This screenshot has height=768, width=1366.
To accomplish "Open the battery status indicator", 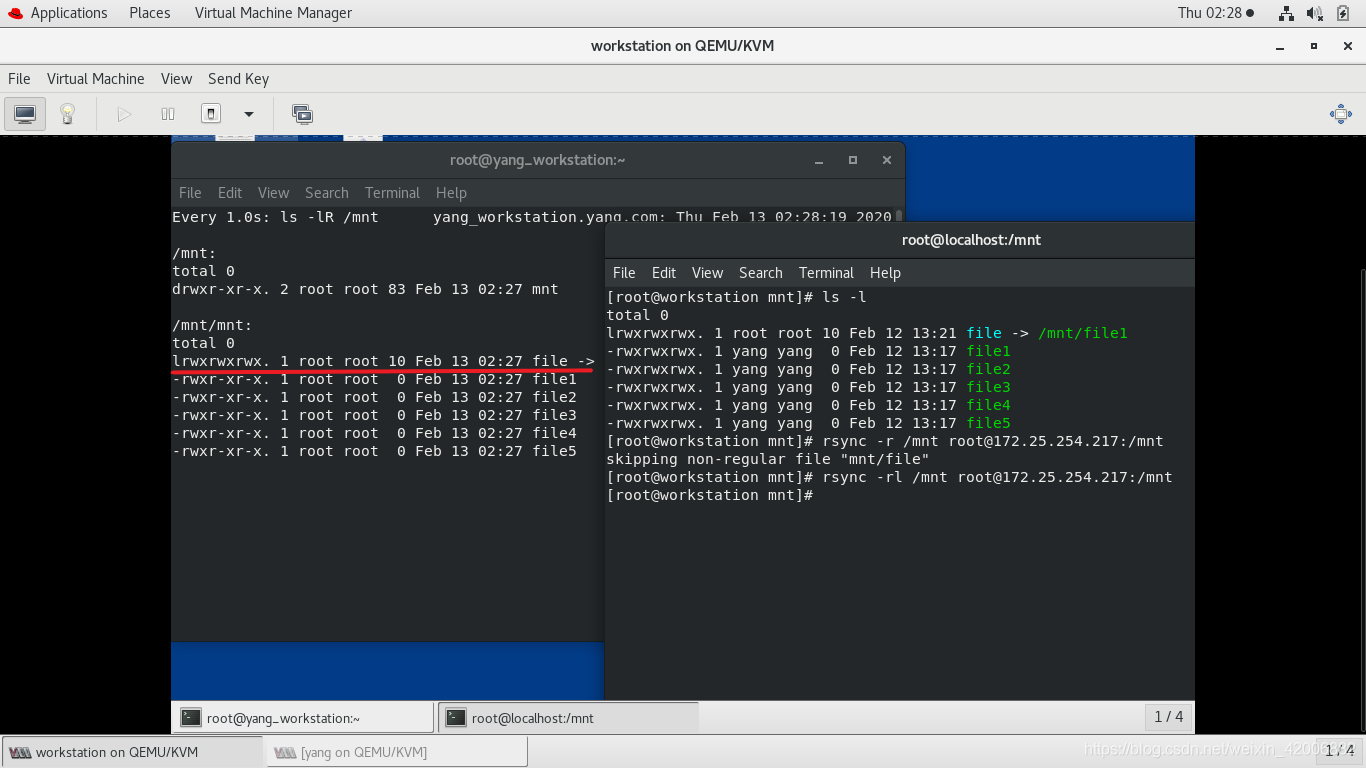I will pos(1343,13).
